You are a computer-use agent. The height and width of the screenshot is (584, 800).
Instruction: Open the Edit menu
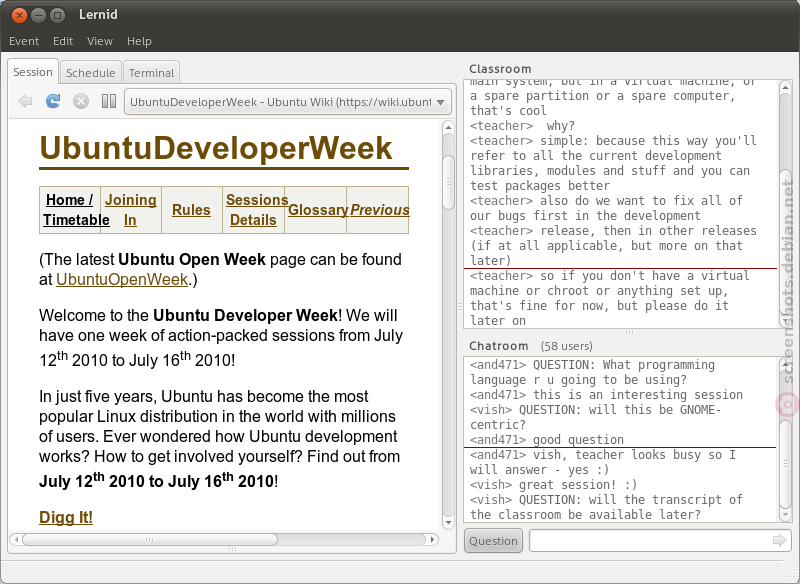point(63,41)
